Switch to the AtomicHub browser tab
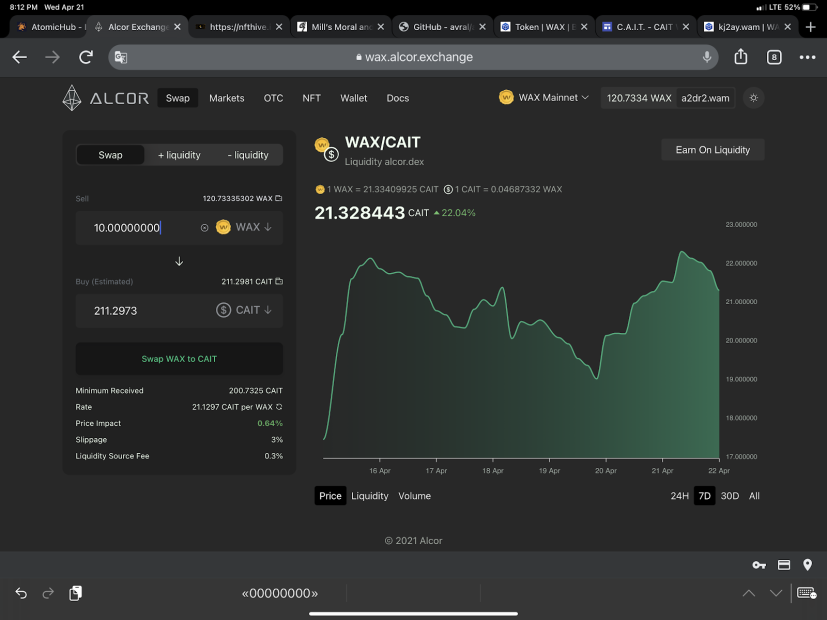The image size is (827, 620). click(52, 27)
